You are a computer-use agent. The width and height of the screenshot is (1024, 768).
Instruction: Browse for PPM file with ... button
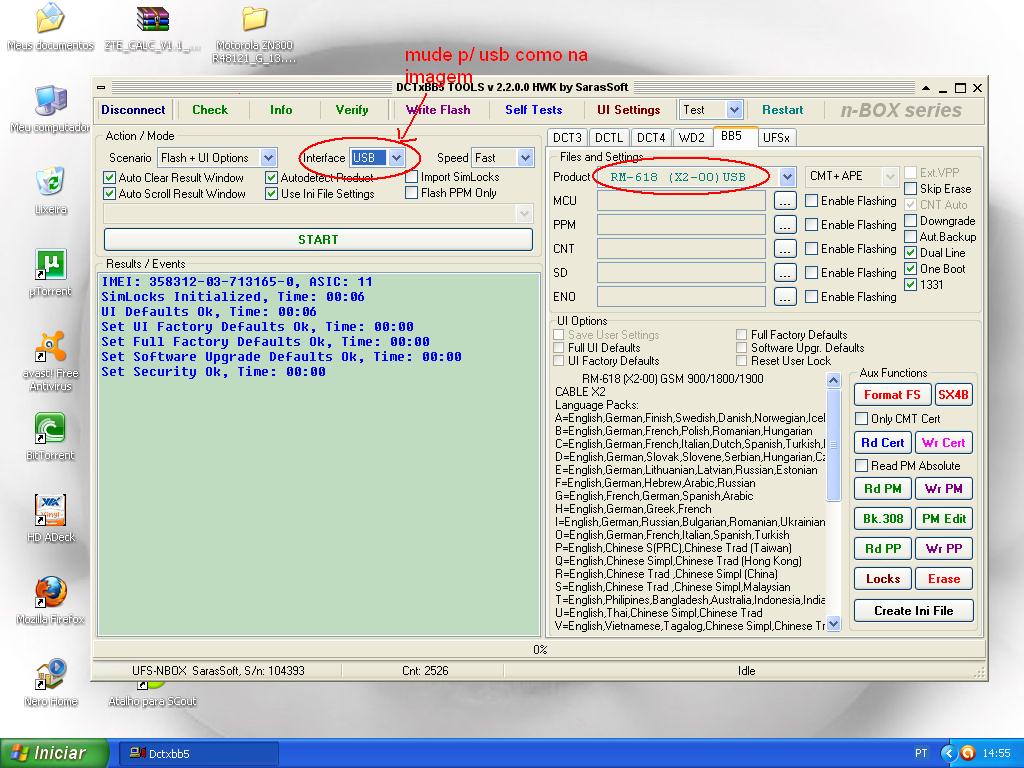tap(784, 225)
